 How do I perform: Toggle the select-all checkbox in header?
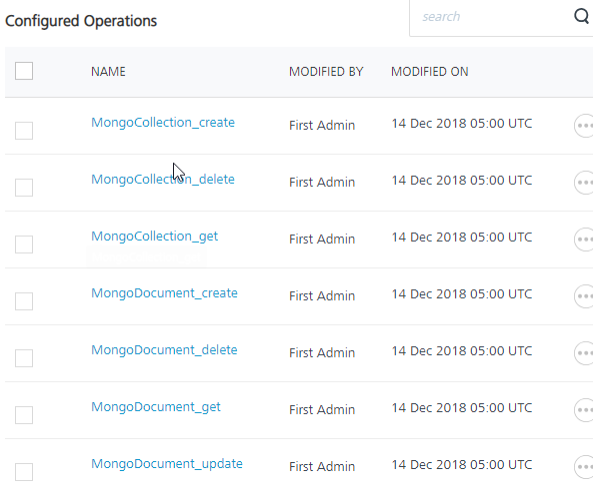[24, 71]
